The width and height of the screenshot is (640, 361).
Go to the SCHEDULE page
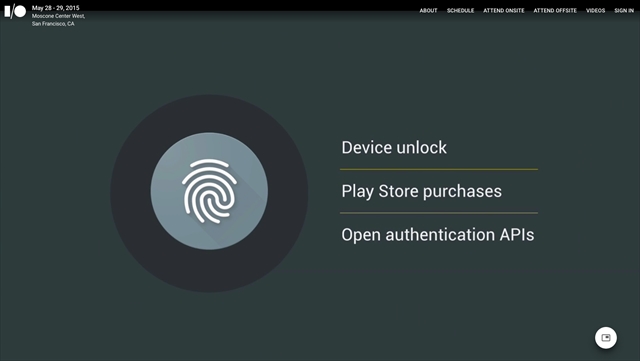(x=460, y=11)
